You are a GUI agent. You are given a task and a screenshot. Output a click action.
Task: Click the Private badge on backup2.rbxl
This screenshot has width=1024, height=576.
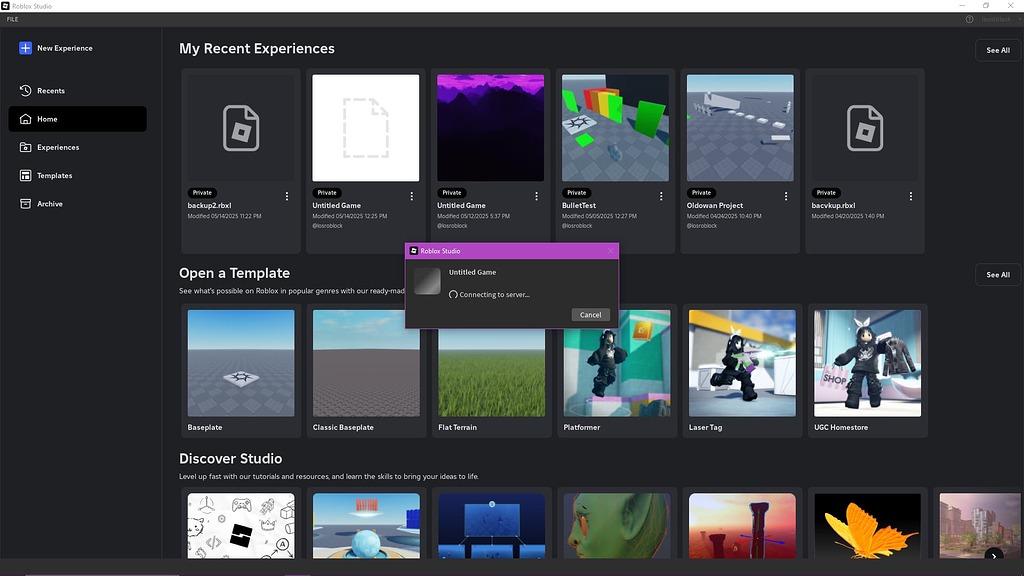tap(202, 193)
